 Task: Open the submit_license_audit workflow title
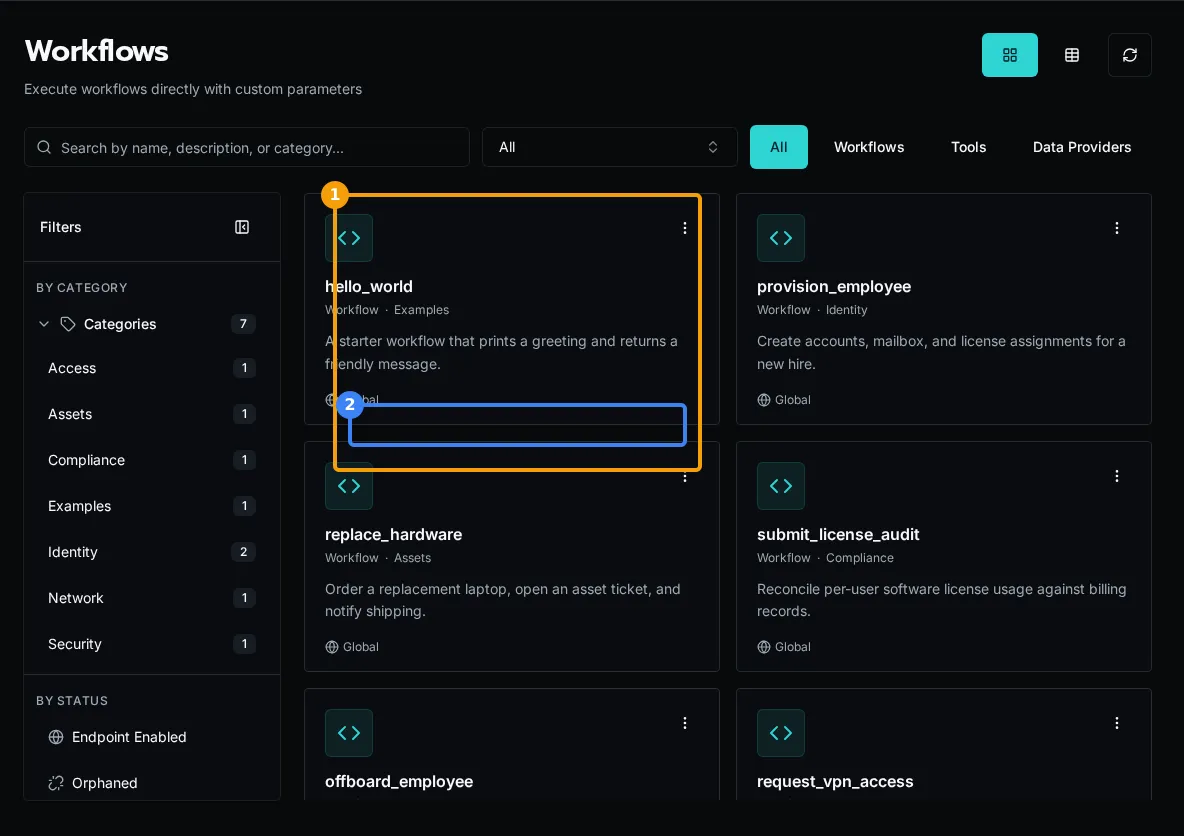point(838,535)
